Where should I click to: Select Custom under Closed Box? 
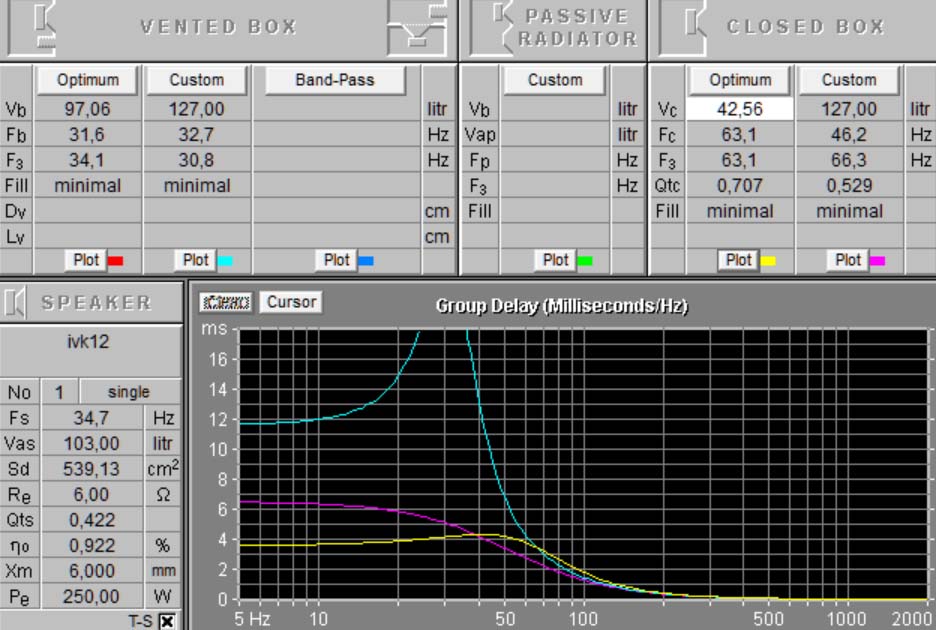pyautogui.click(x=849, y=80)
